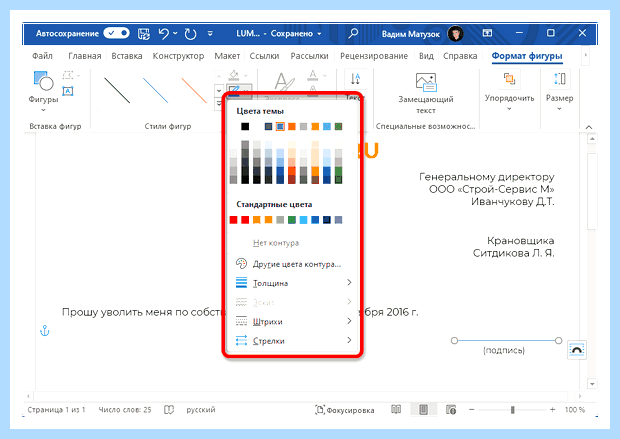Undo the last action with the undo arrow
Screen dimensions: 620x439
click(164, 34)
